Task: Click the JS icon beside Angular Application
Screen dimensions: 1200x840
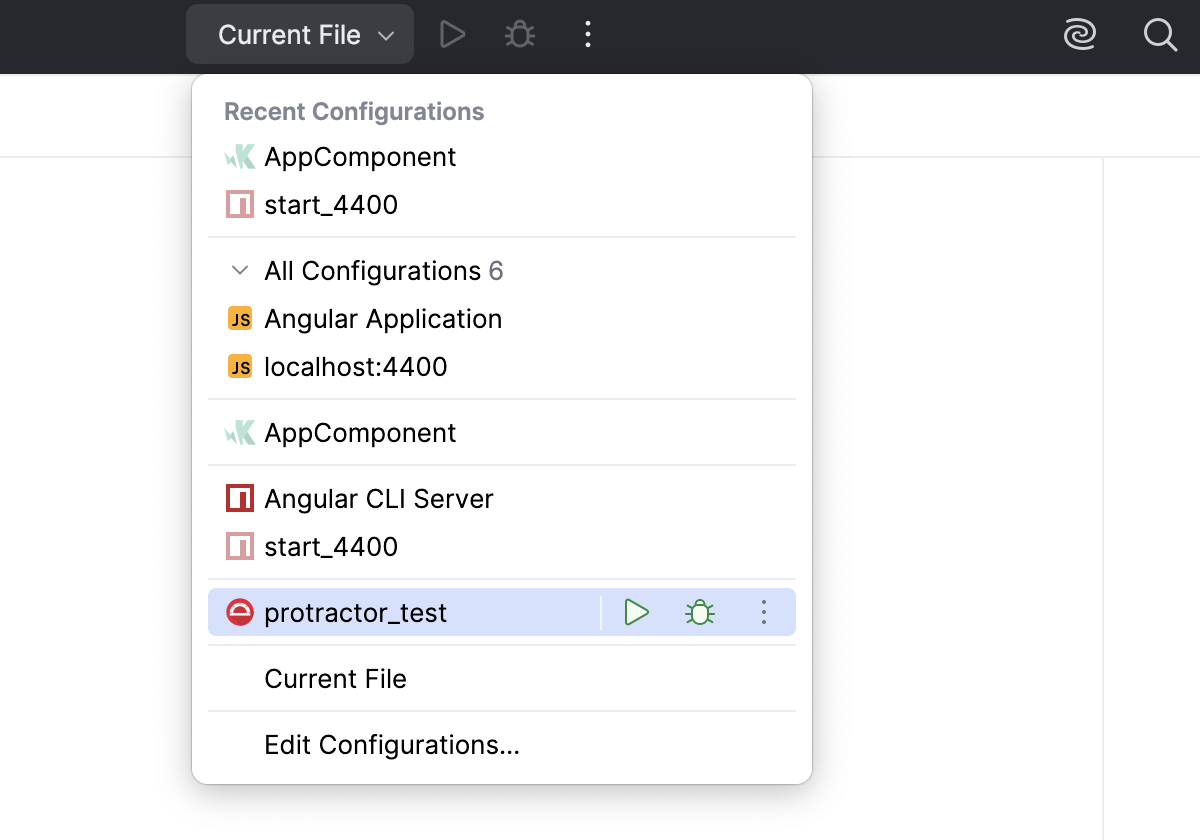Action: point(240,319)
